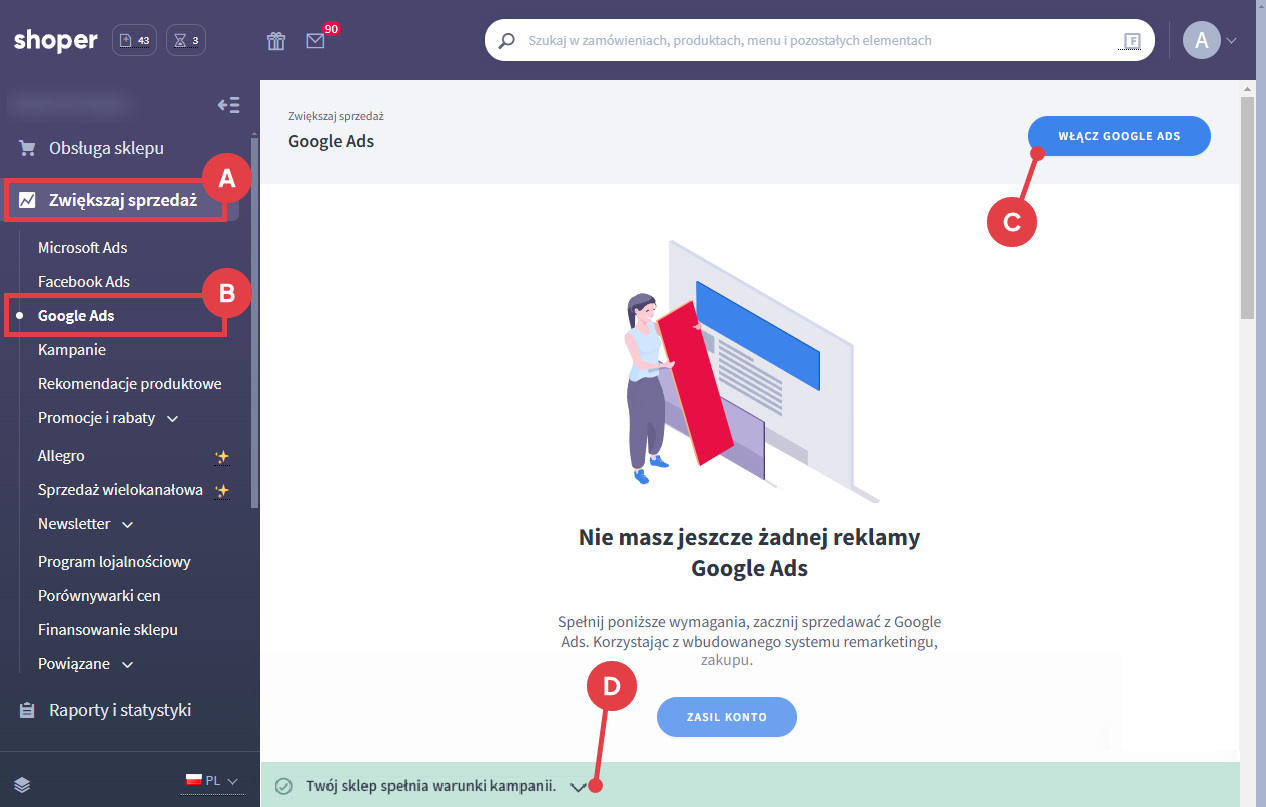Open the PL language dropdown
Image resolution: width=1266 pixels, height=807 pixels.
tap(211, 781)
